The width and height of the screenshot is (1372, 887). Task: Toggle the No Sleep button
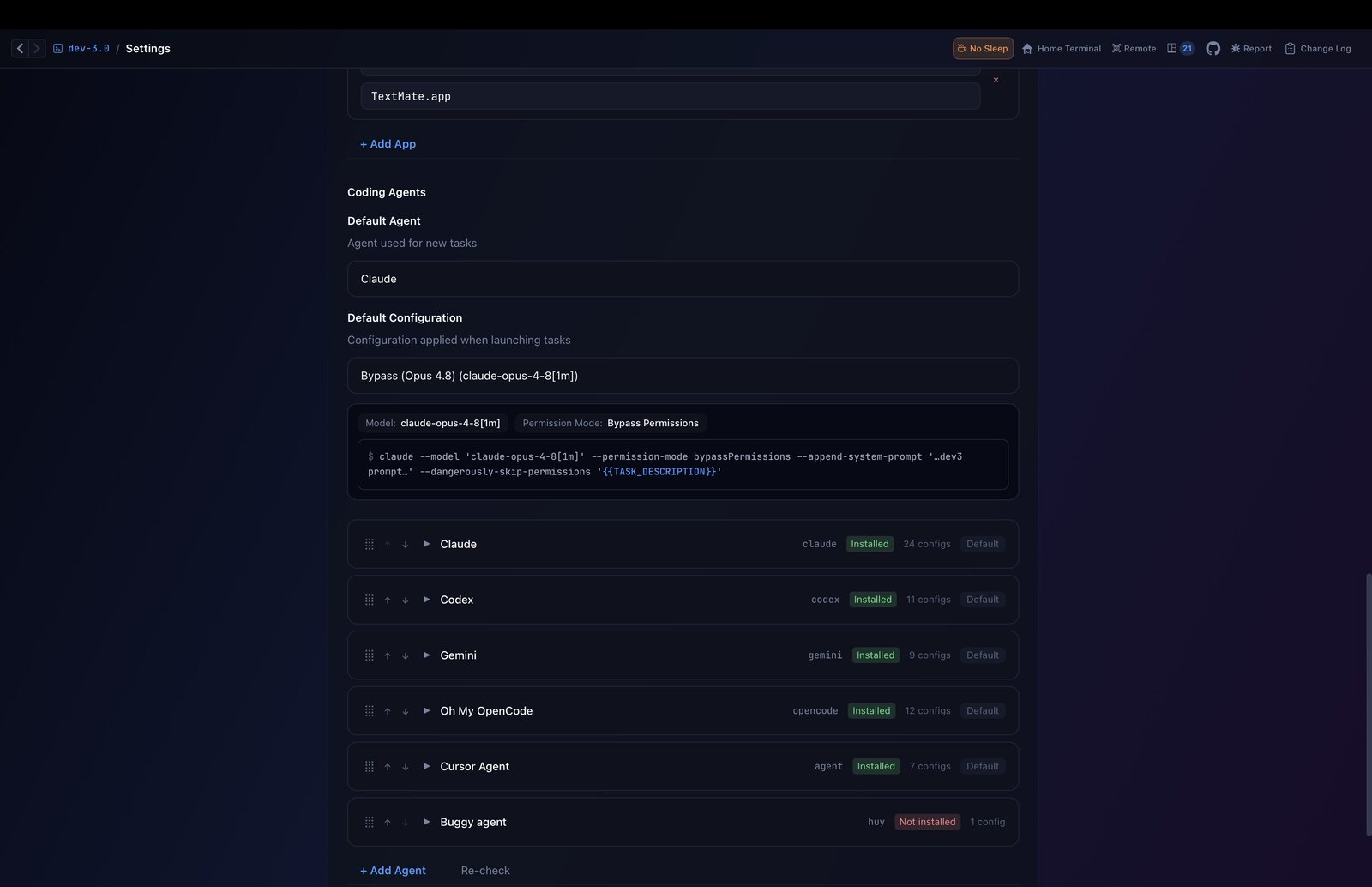coord(983,49)
